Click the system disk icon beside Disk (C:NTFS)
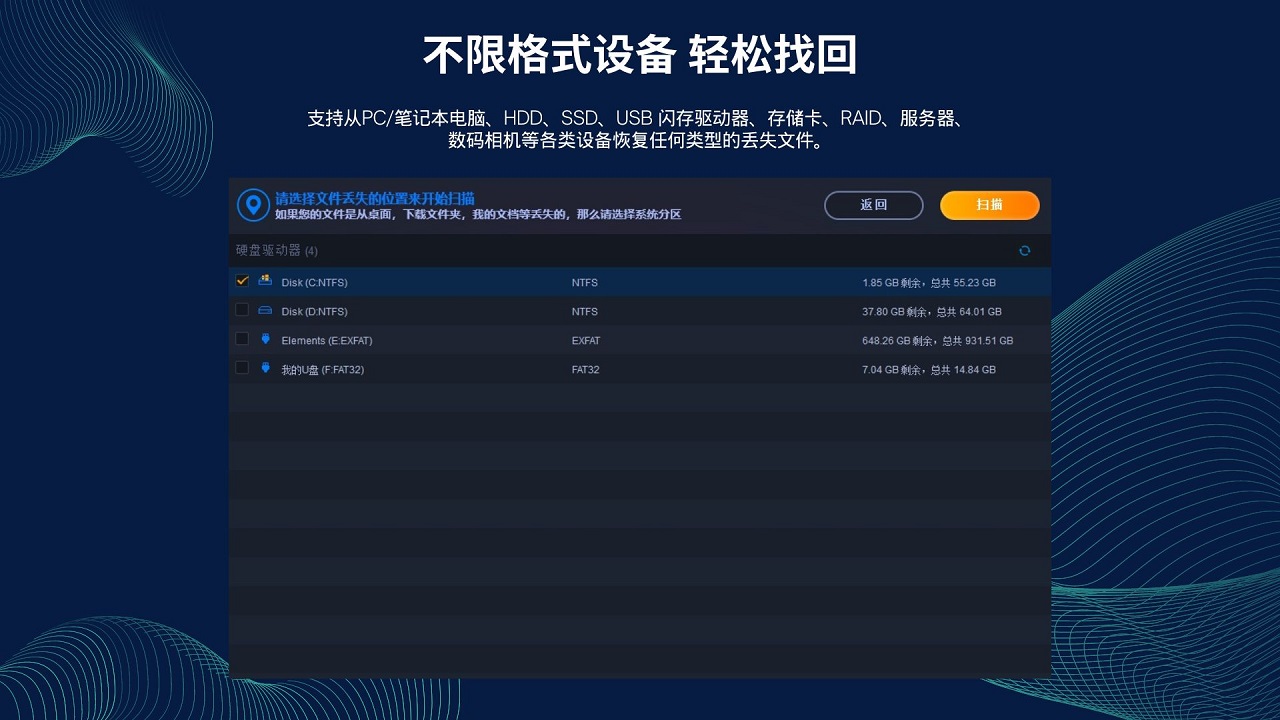Viewport: 1280px width, 720px height. tap(264, 282)
